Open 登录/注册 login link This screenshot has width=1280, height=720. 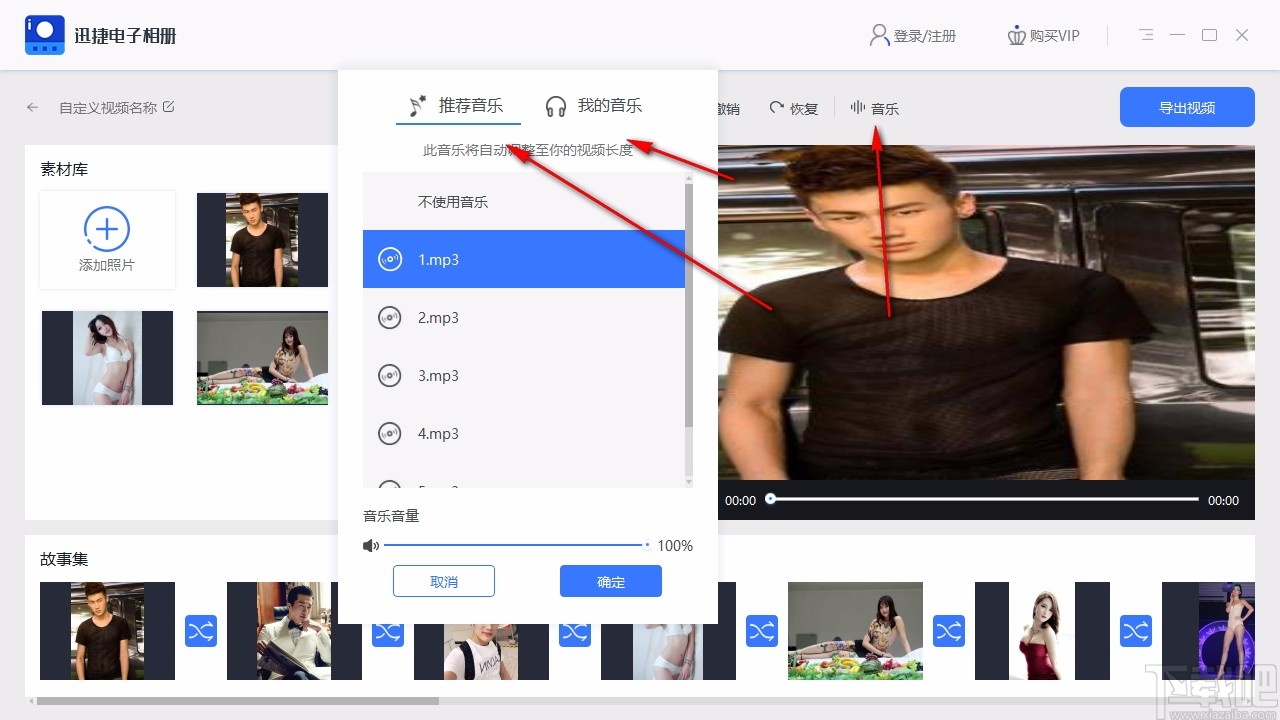point(913,36)
